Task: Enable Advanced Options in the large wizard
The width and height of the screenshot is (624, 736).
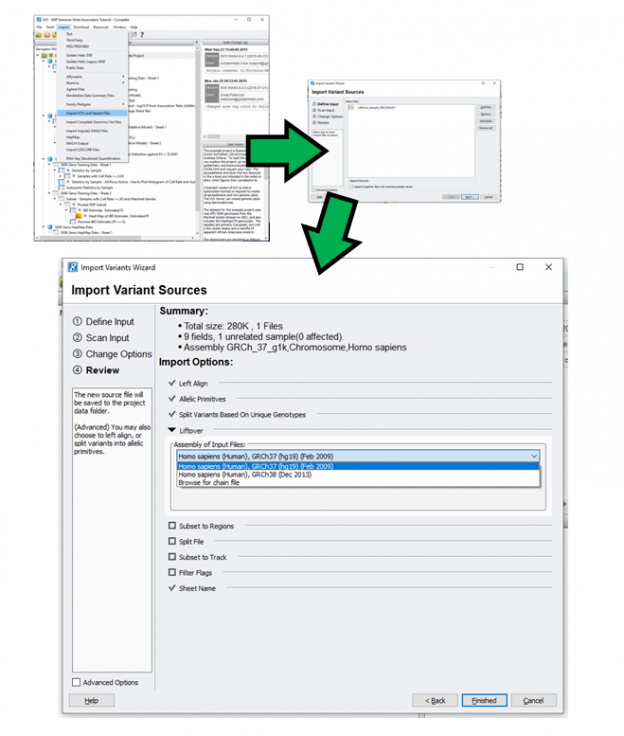Action: tap(77, 682)
